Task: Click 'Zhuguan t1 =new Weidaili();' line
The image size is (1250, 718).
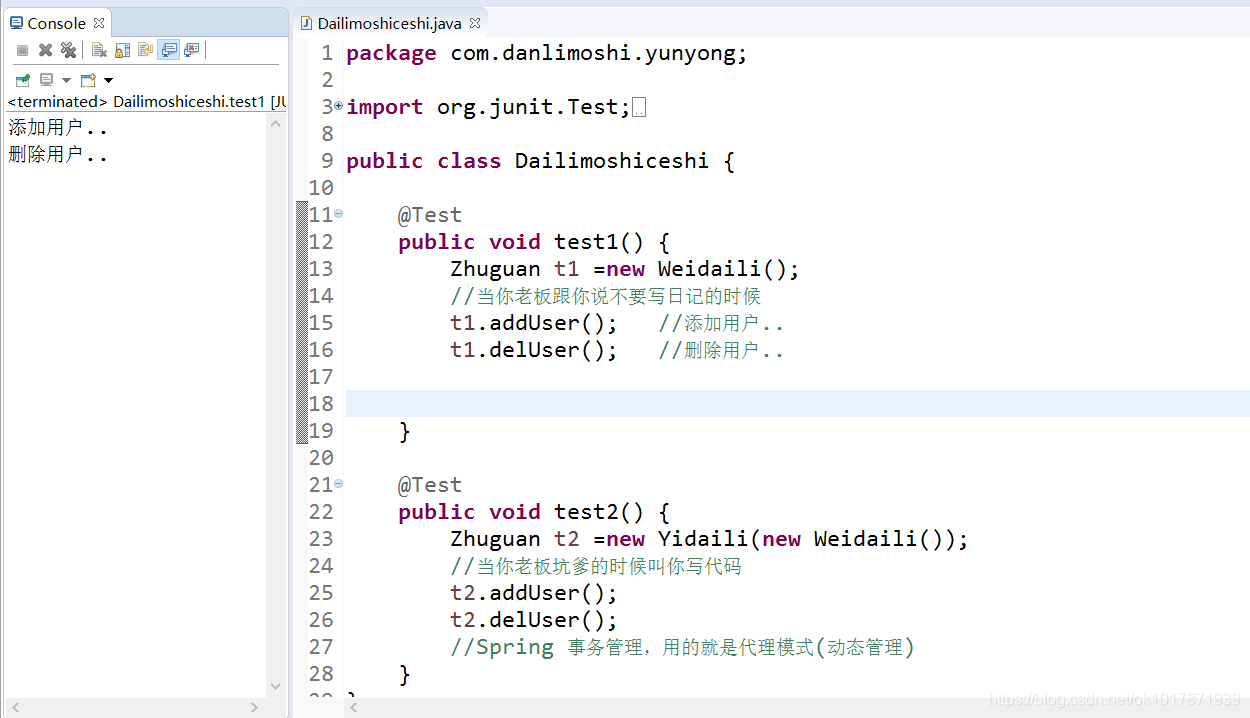Action: click(x=625, y=269)
